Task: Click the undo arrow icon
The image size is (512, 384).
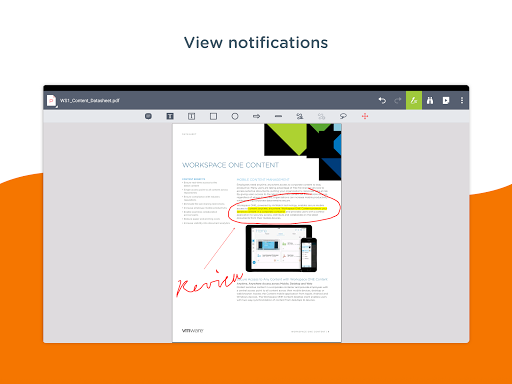Action: (382, 100)
